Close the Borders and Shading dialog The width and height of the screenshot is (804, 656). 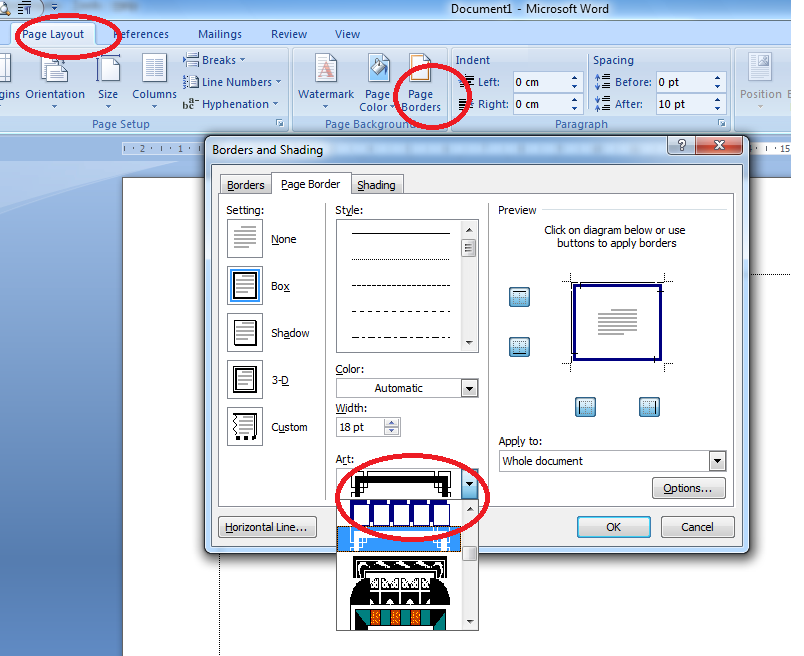click(719, 145)
